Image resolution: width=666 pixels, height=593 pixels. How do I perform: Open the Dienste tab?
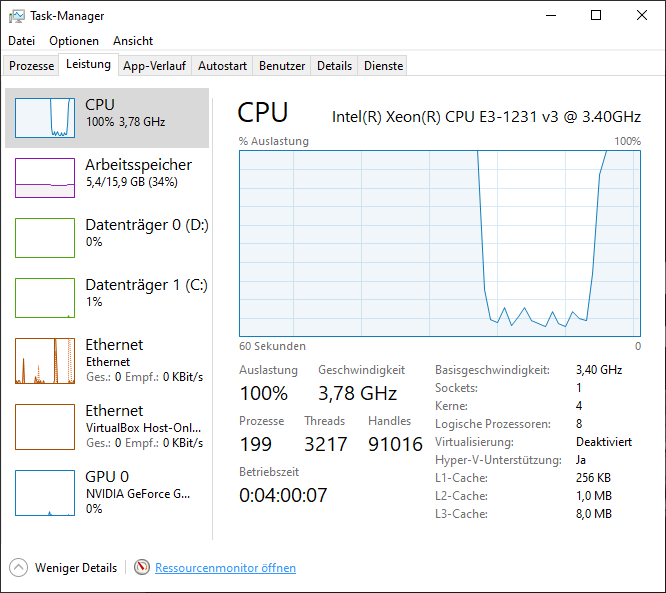tap(383, 66)
